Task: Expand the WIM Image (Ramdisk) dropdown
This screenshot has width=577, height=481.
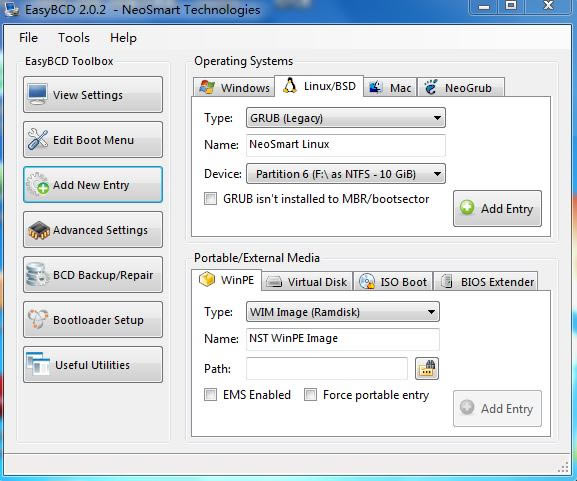Action: pos(343,312)
